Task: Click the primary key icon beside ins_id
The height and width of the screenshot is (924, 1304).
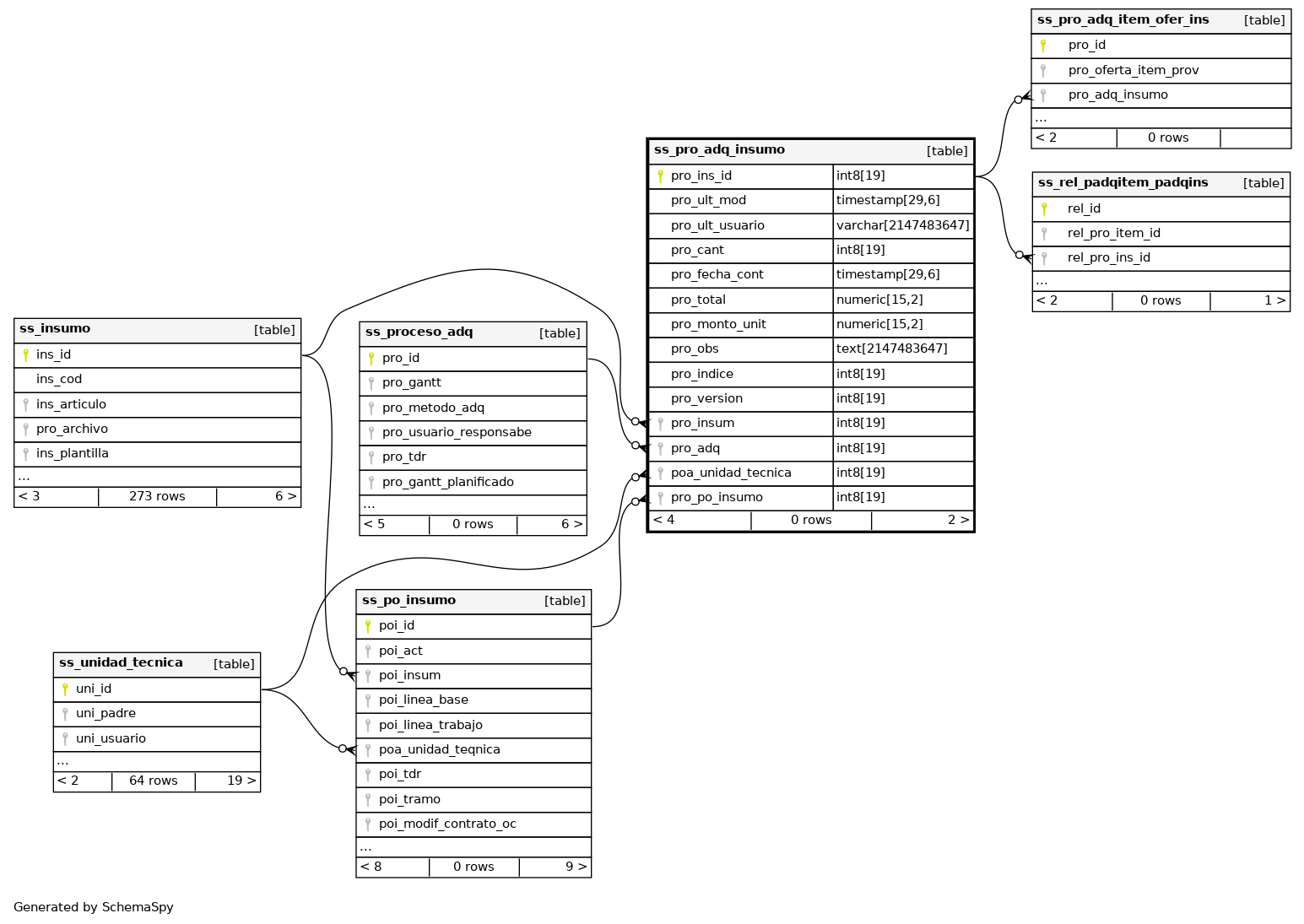Action: [x=25, y=355]
